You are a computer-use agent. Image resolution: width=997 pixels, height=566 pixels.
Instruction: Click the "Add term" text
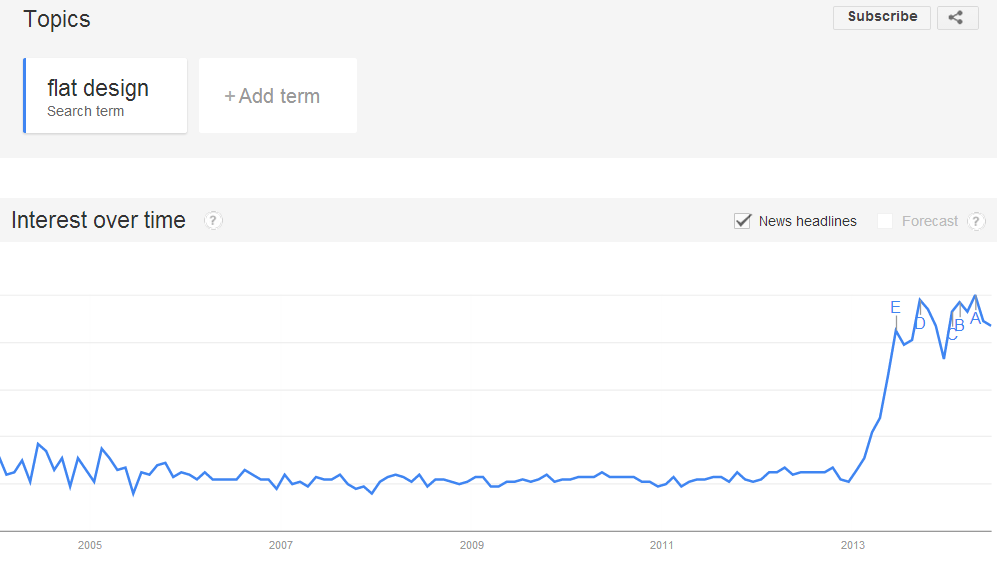tap(279, 96)
